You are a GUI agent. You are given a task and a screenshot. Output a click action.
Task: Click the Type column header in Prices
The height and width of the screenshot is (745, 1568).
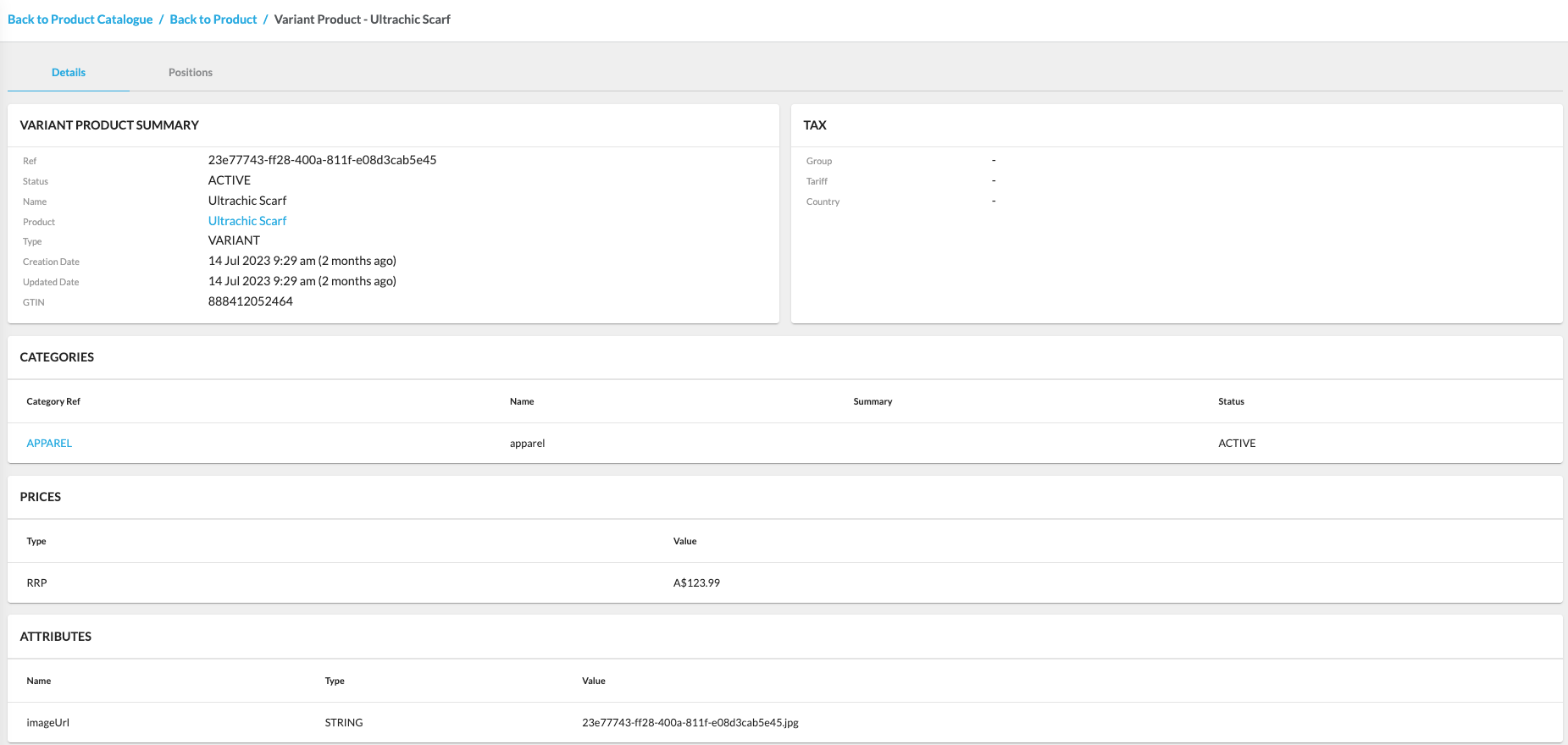36,542
